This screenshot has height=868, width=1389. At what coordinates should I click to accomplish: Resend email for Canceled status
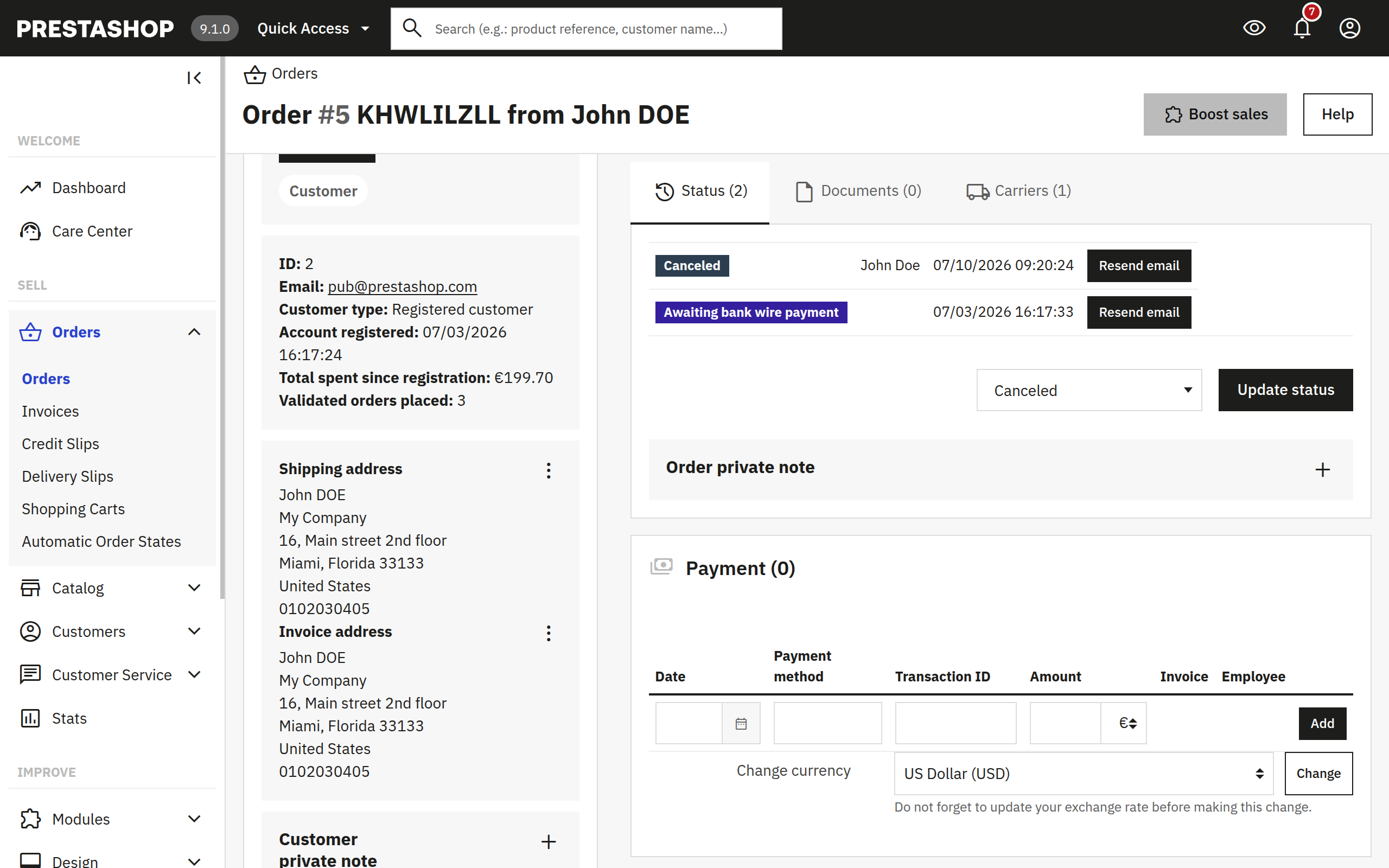pyautogui.click(x=1139, y=266)
